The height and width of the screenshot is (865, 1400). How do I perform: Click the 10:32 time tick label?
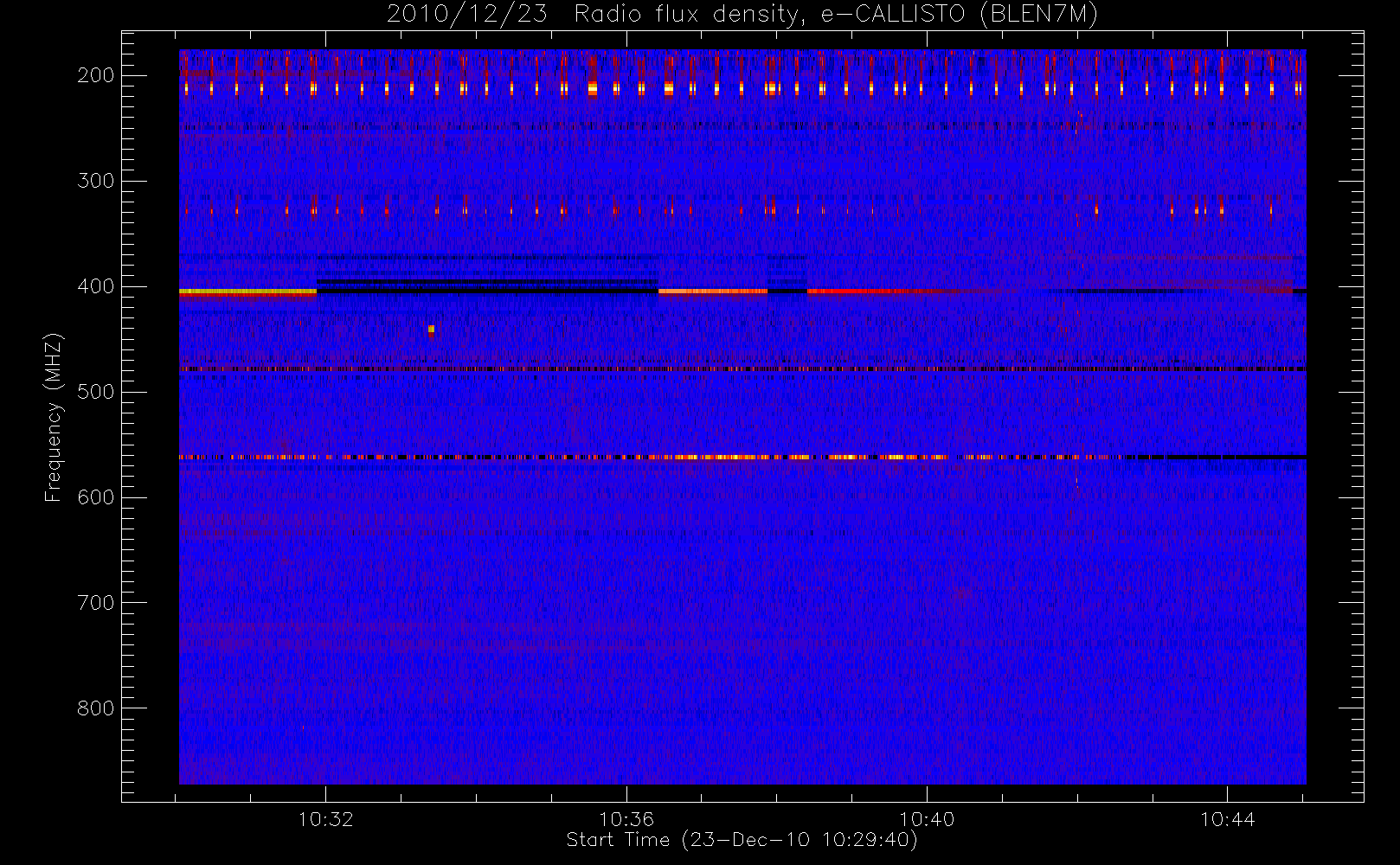pos(325,819)
